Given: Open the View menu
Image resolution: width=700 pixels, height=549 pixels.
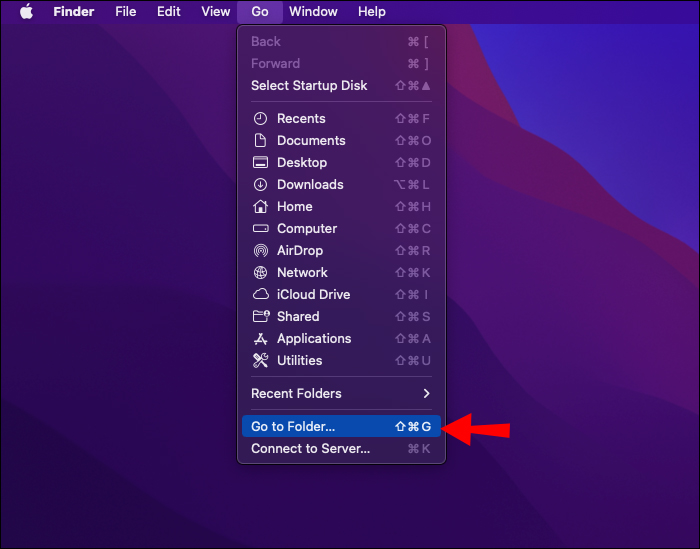Looking at the screenshot, I should coord(216,12).
